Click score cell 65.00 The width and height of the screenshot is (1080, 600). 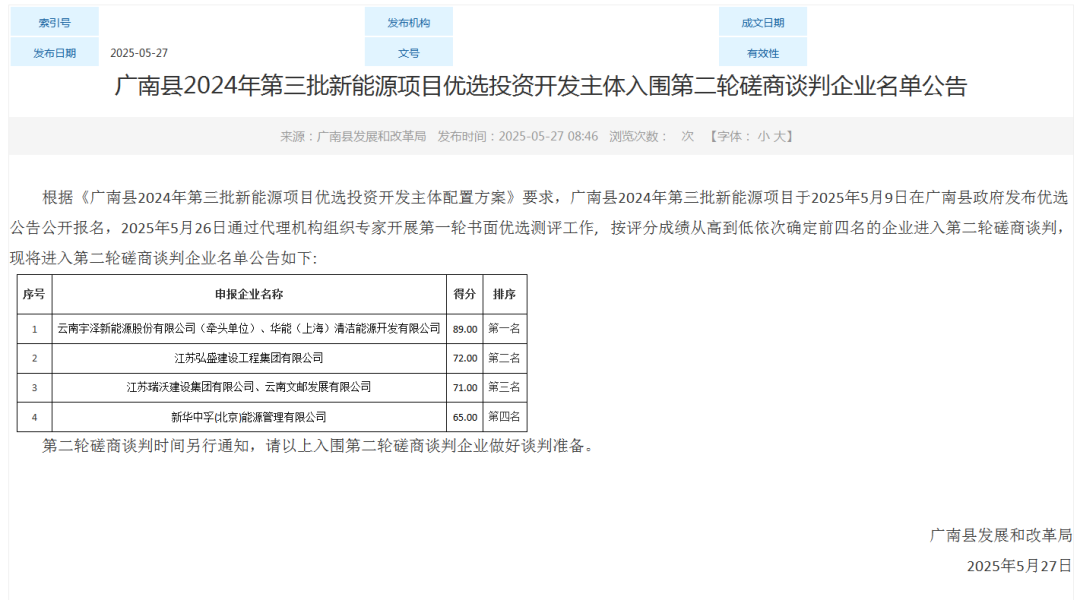(465, 417)
